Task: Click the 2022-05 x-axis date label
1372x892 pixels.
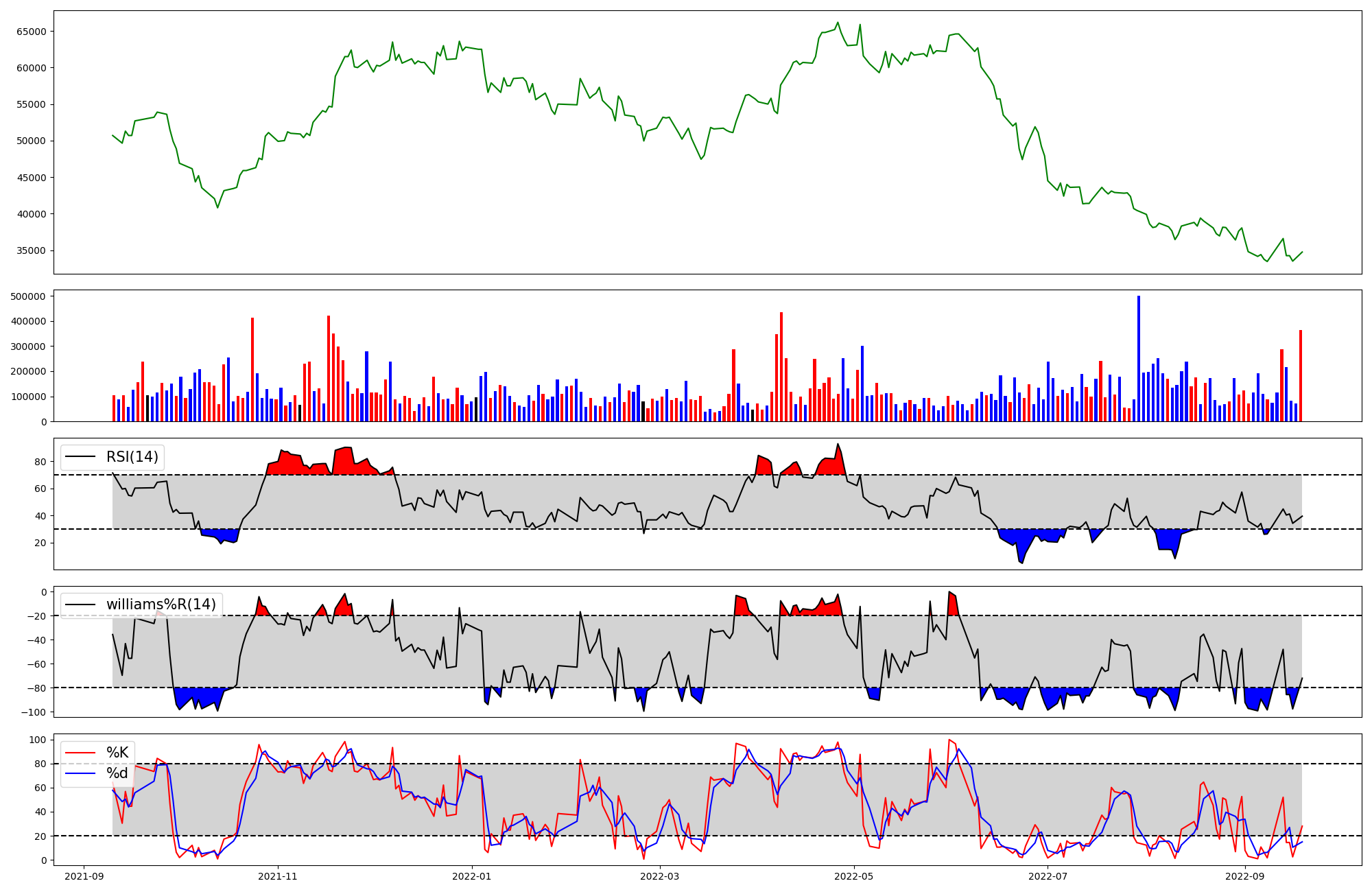Action: [x=854, y=876]
